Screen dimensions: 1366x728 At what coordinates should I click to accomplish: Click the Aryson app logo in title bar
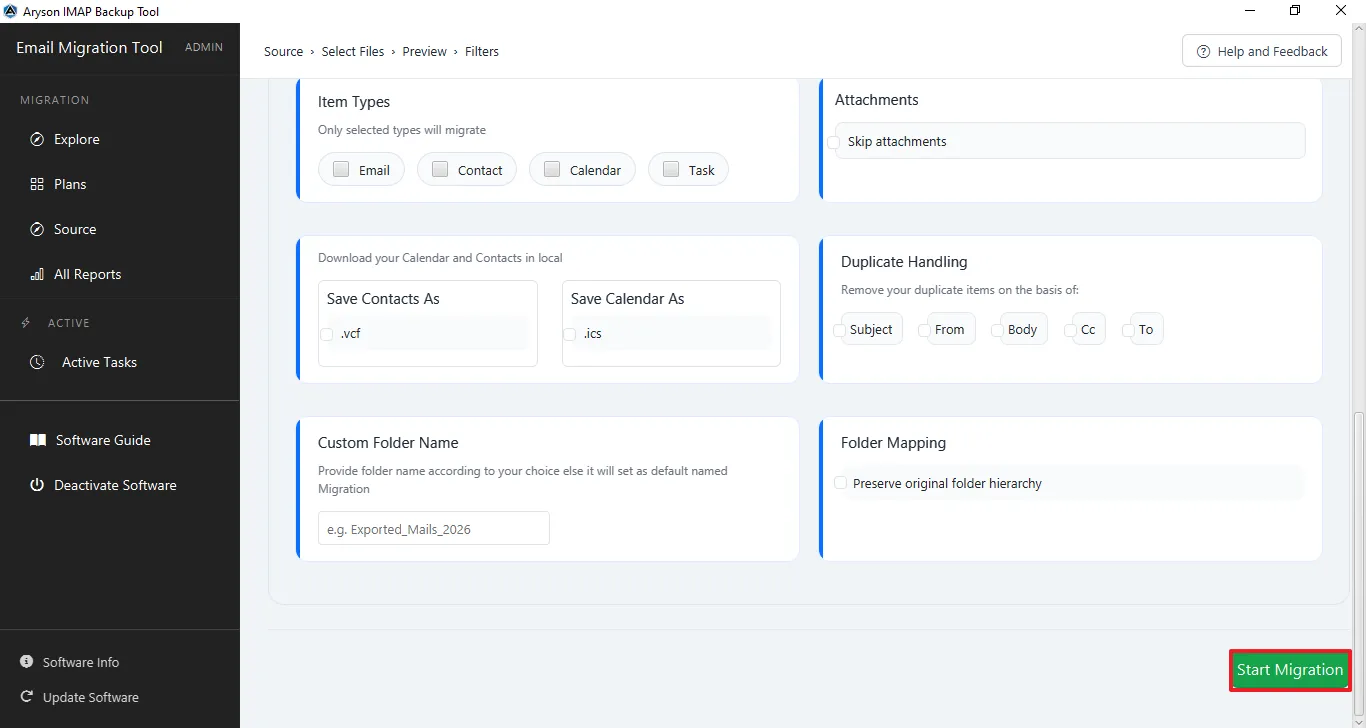point(11,11)
